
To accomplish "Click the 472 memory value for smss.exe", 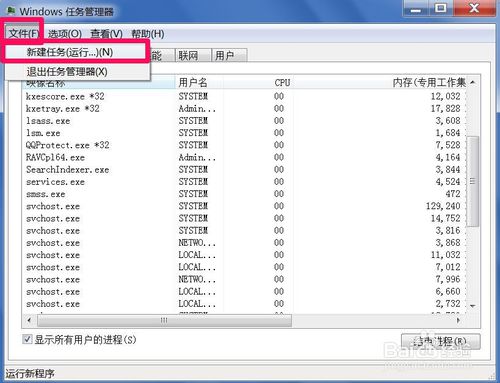I will click(x=453, y=194).
